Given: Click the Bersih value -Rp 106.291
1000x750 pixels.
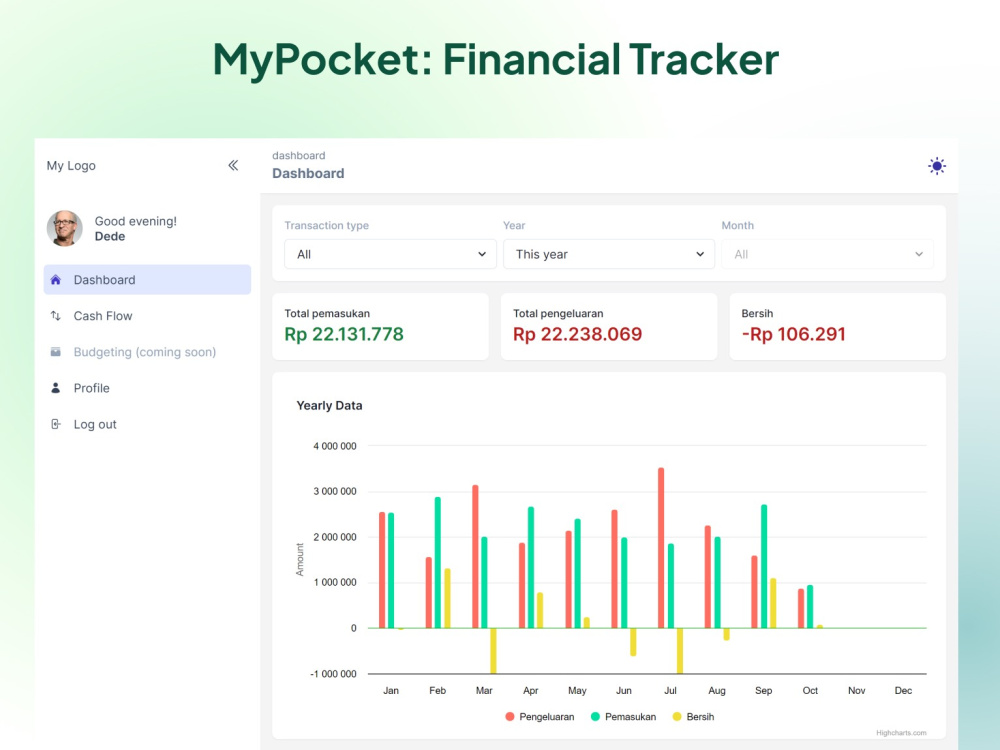Looking at the screenshot, I should [793, 334].
